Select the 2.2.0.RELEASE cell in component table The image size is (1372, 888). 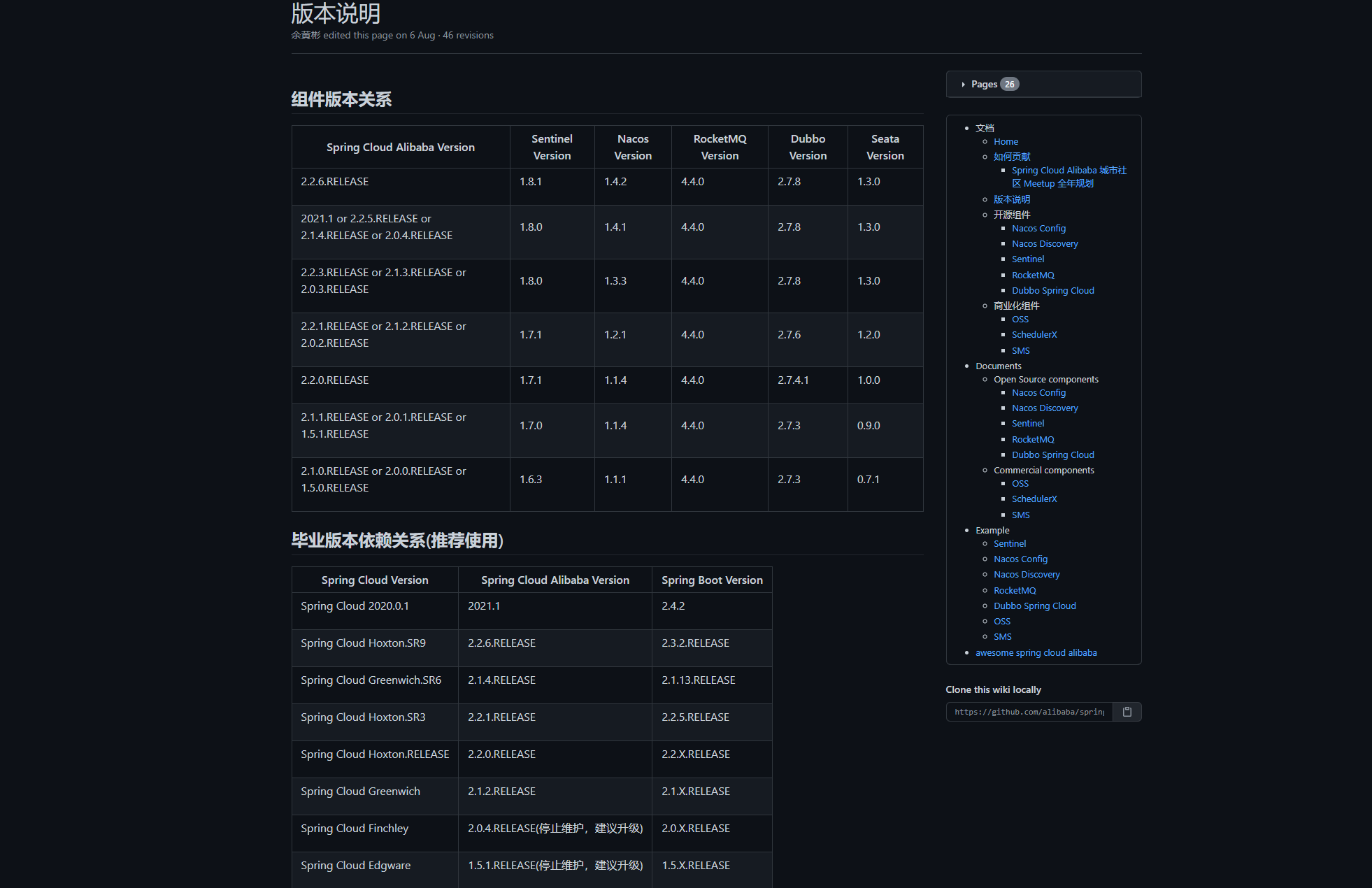[401, 385]
